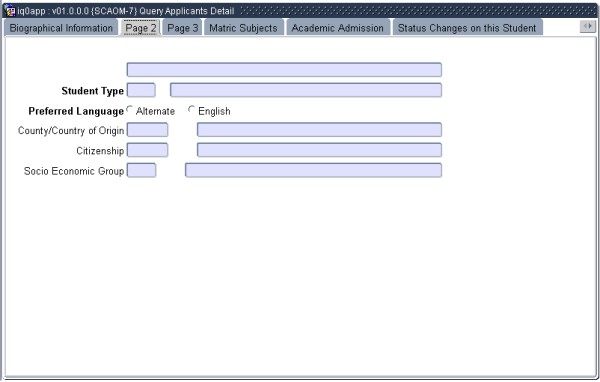Focus the Citizenship description field
The image size is (600, 382).
tap(319, 150)
